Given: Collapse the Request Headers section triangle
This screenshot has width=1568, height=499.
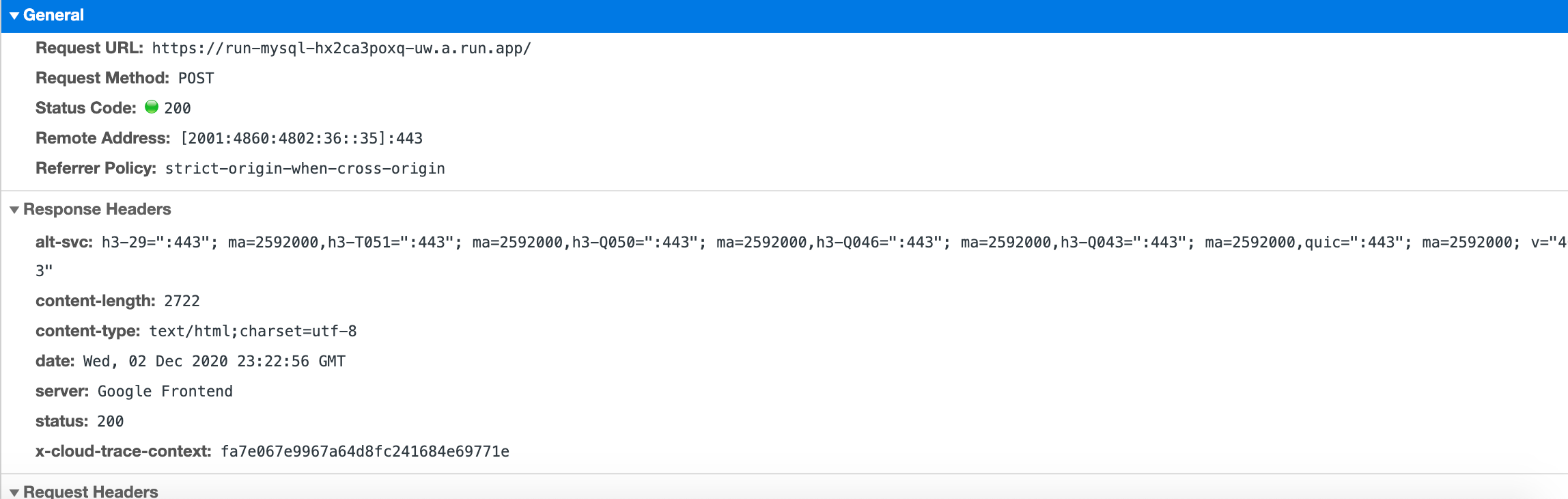Looking at the screenshot, I should point(14,492).
